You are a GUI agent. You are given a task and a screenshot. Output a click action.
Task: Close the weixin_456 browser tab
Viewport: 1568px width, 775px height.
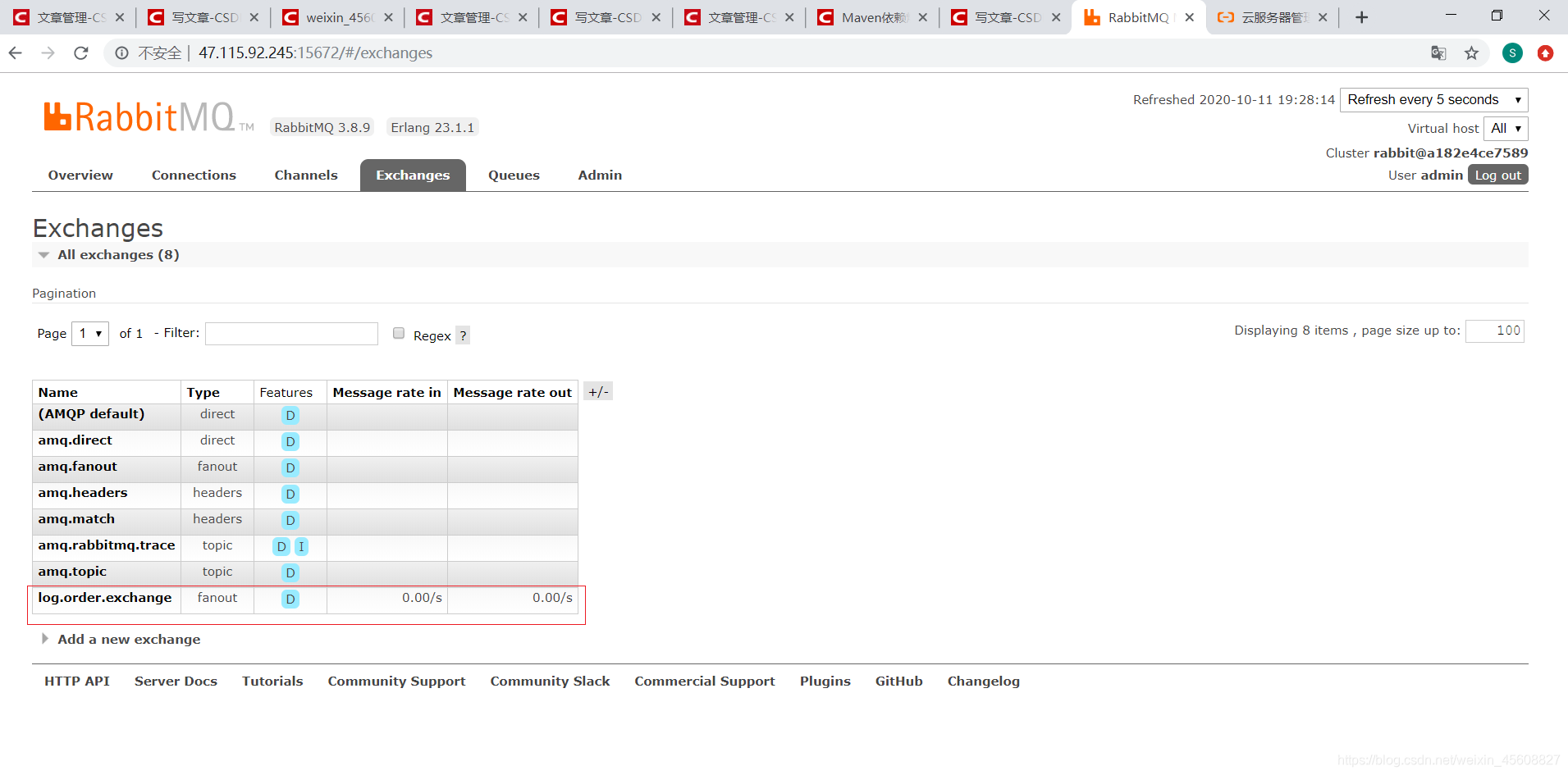click(x=388, y=17)
